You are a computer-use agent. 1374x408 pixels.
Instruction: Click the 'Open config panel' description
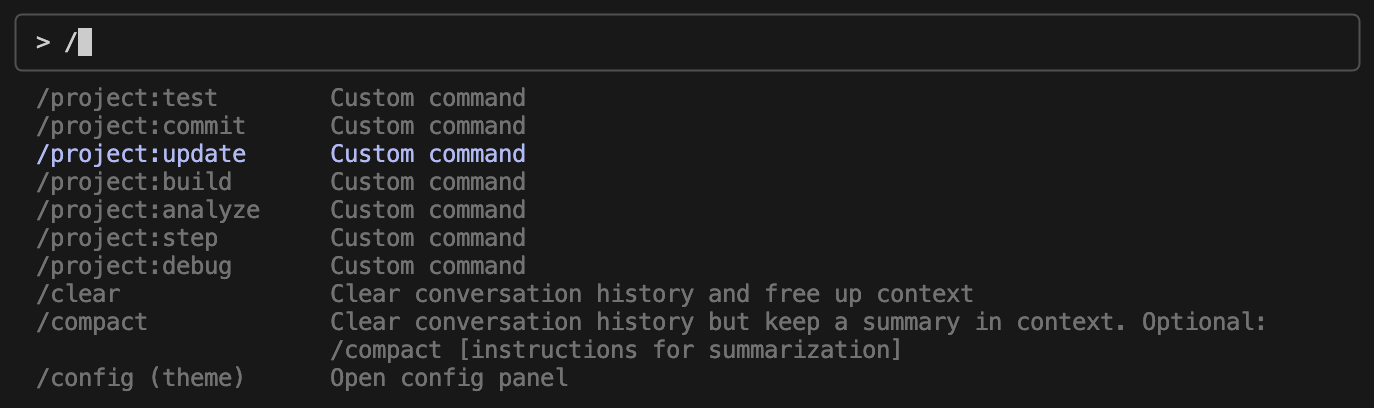449,378
